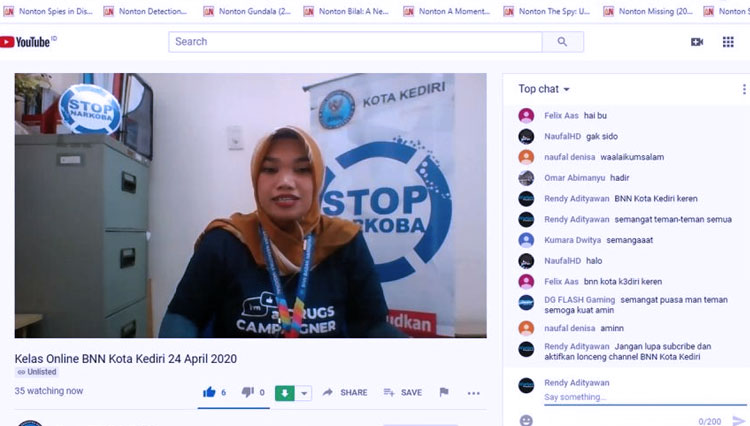Click the YouTube logo home icon

(25, 42)
